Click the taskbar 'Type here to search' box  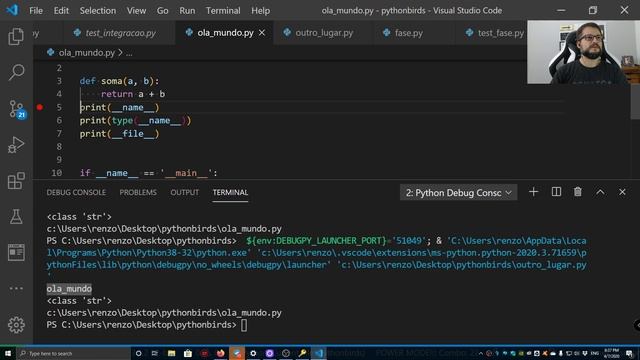(73, 353)
